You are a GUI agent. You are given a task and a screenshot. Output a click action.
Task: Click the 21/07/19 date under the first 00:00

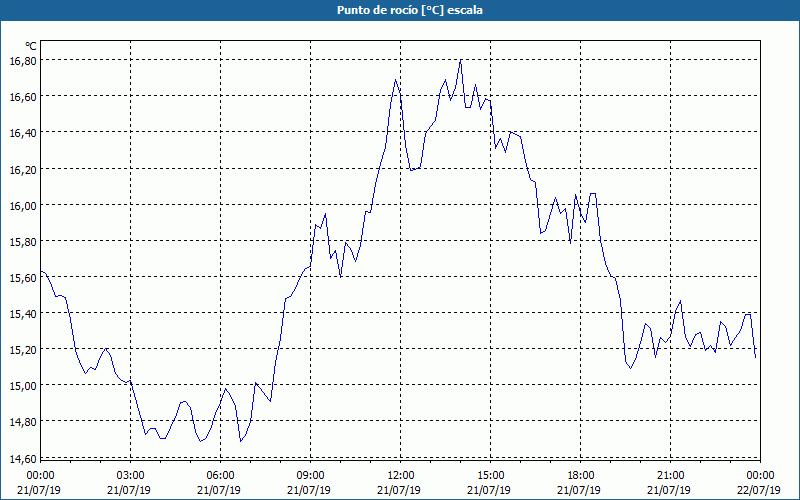tap(39, 490)
